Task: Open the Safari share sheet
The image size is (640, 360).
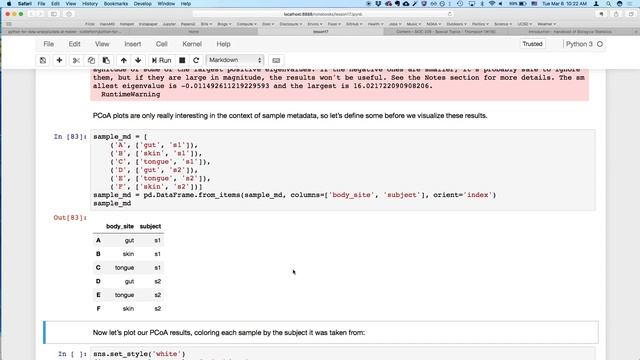Action: click(x=616, y=14)
